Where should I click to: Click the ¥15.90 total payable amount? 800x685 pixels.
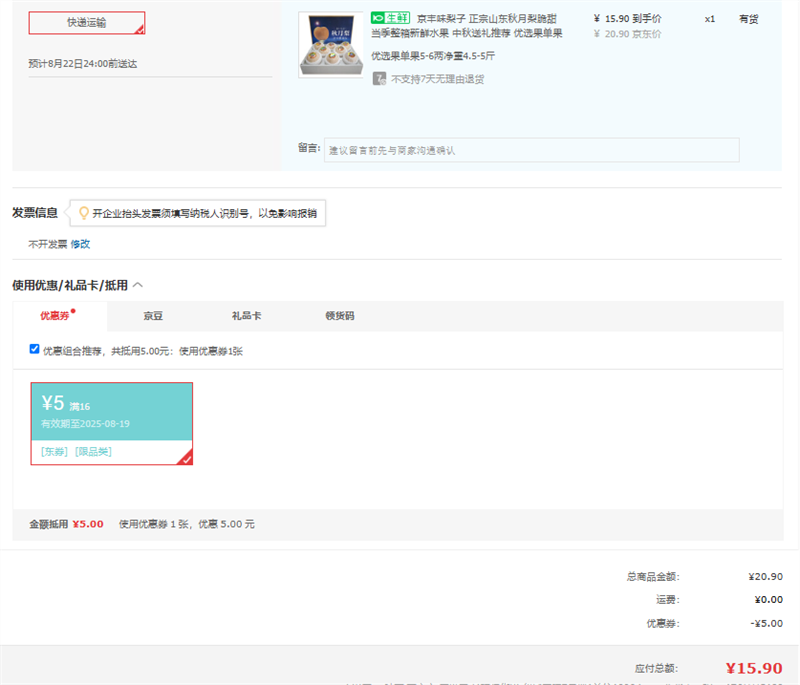[x=753, y=668]
